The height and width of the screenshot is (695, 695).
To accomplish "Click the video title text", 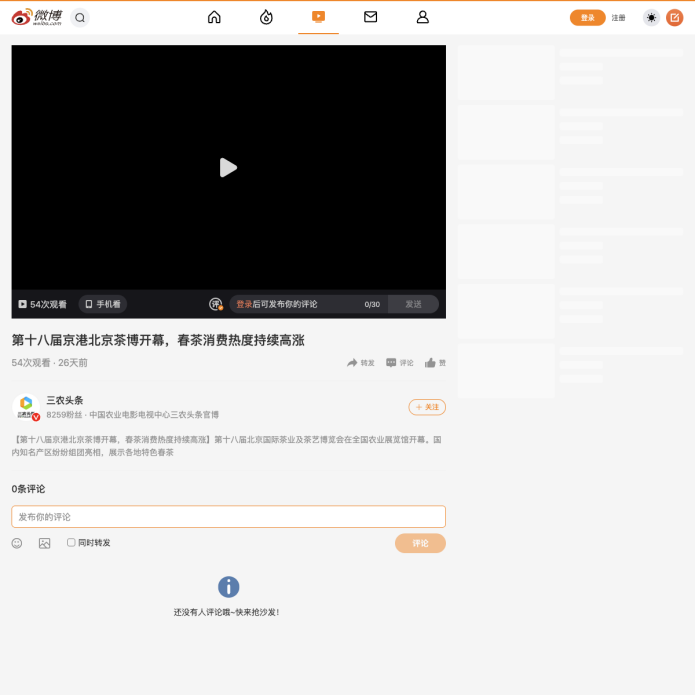I will tap(158, 340).
